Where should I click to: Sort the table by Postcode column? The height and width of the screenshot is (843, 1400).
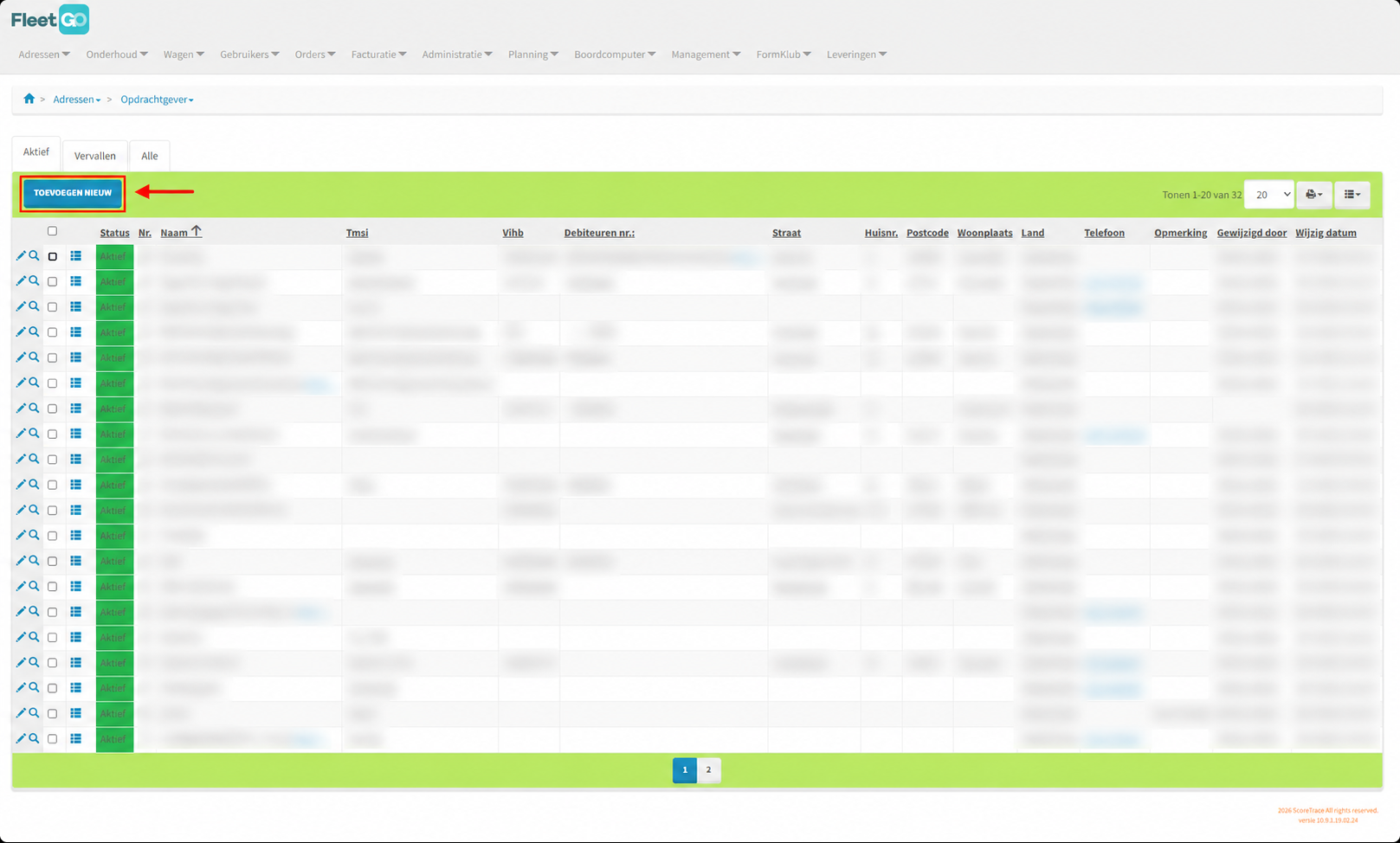coord(927,233)
